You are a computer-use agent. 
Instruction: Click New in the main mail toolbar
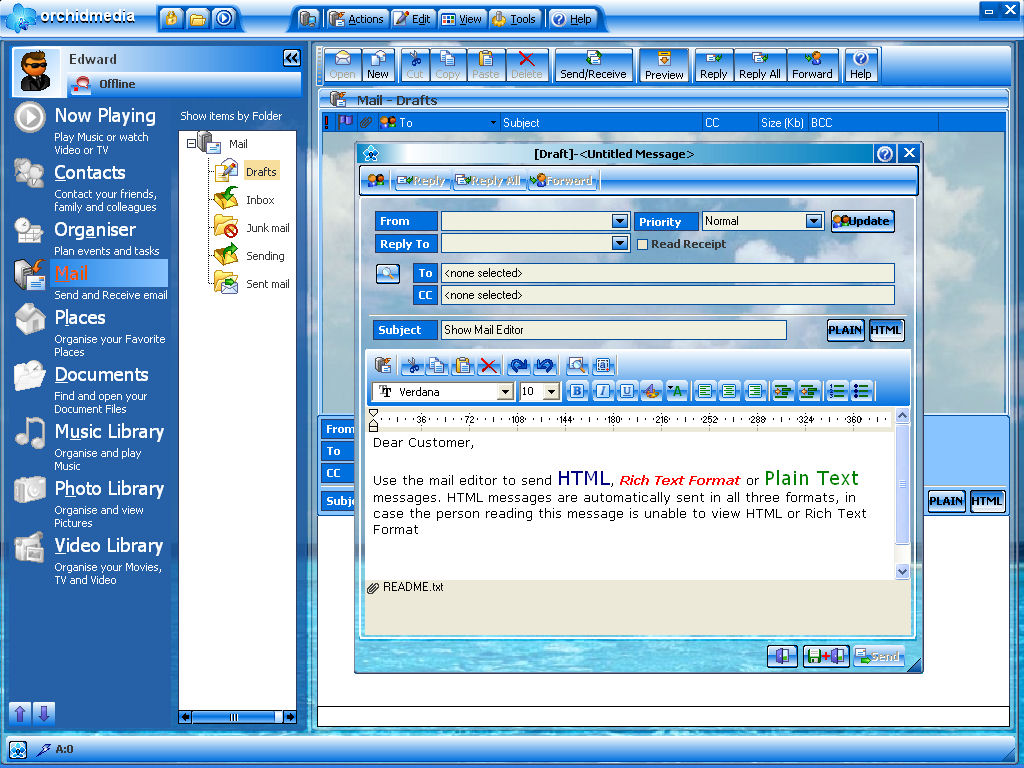(x=377, y=66)
